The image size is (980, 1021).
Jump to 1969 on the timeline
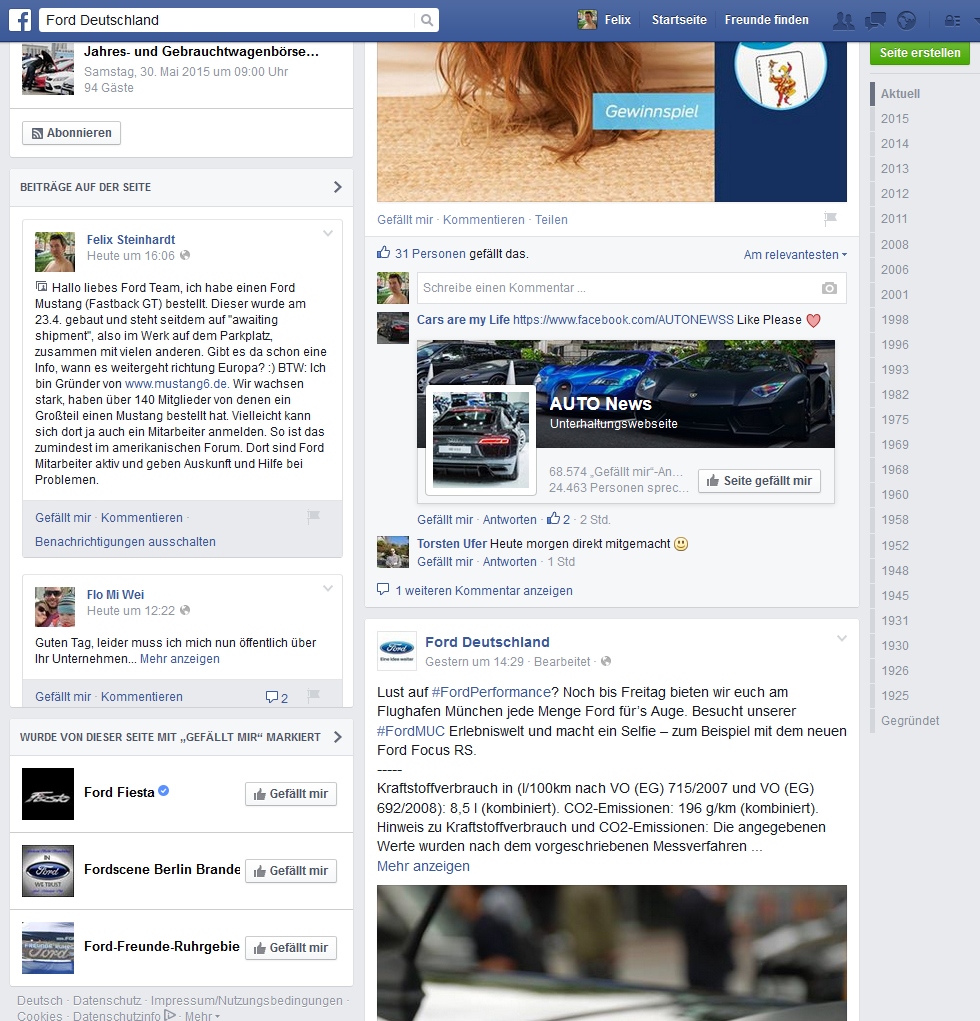[895, 444]
